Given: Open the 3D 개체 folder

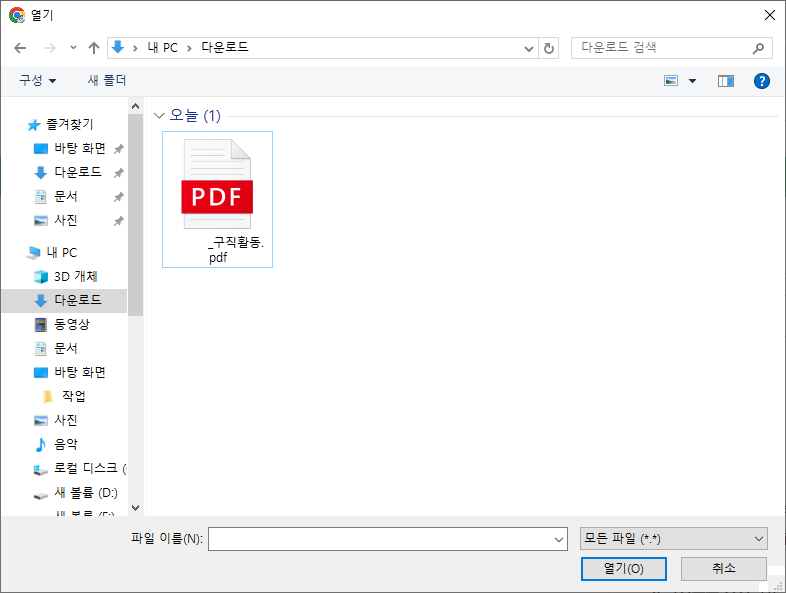Looking at the screenshot, I should click(76, 276).
